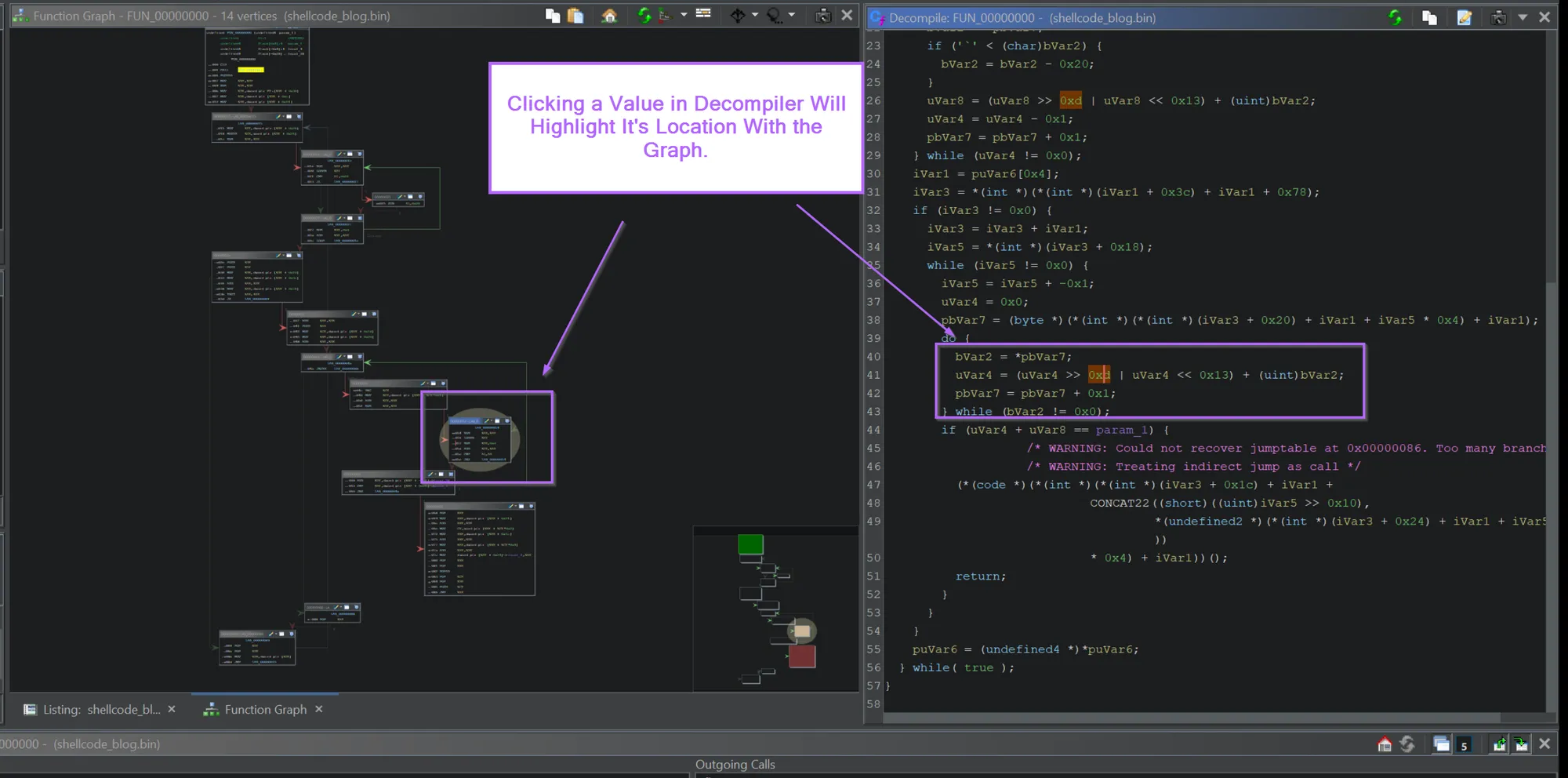Refresh the Function Graph layout

click(x=644, y=16)
